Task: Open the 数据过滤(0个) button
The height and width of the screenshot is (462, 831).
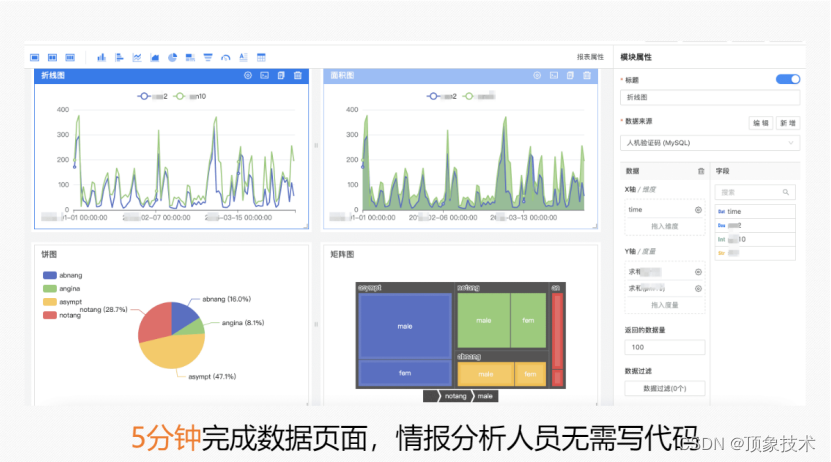Action: coord(665,388)
